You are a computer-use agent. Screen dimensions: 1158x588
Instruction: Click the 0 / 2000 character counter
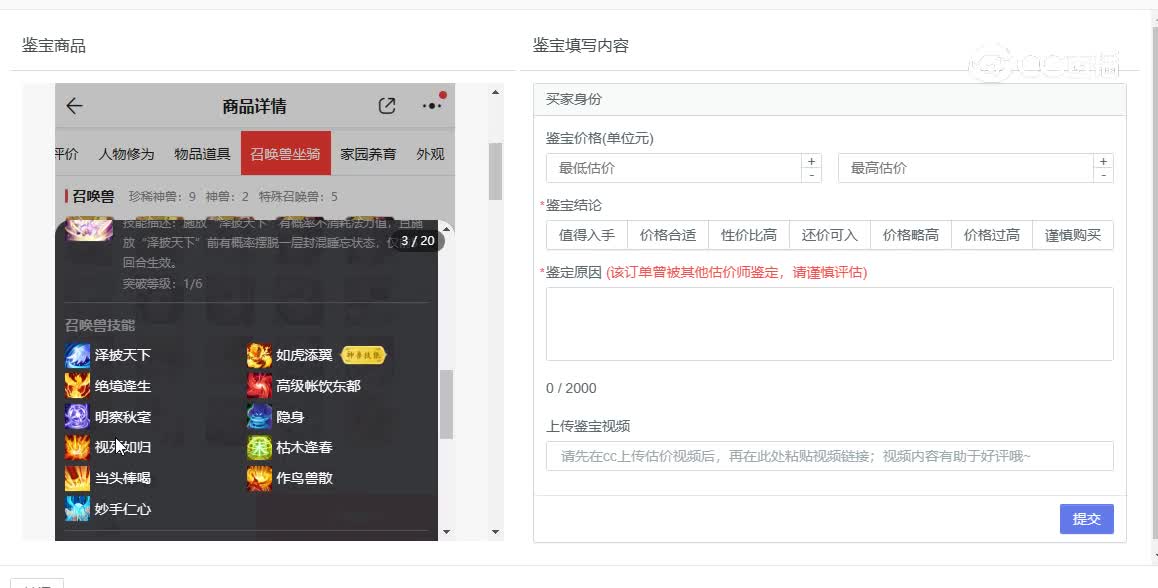coord(571,389)
